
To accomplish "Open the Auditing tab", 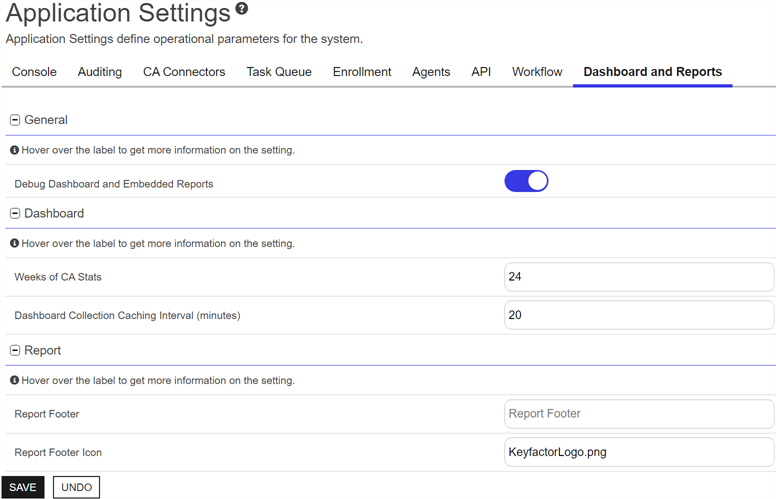I will [x=100, y=72].
